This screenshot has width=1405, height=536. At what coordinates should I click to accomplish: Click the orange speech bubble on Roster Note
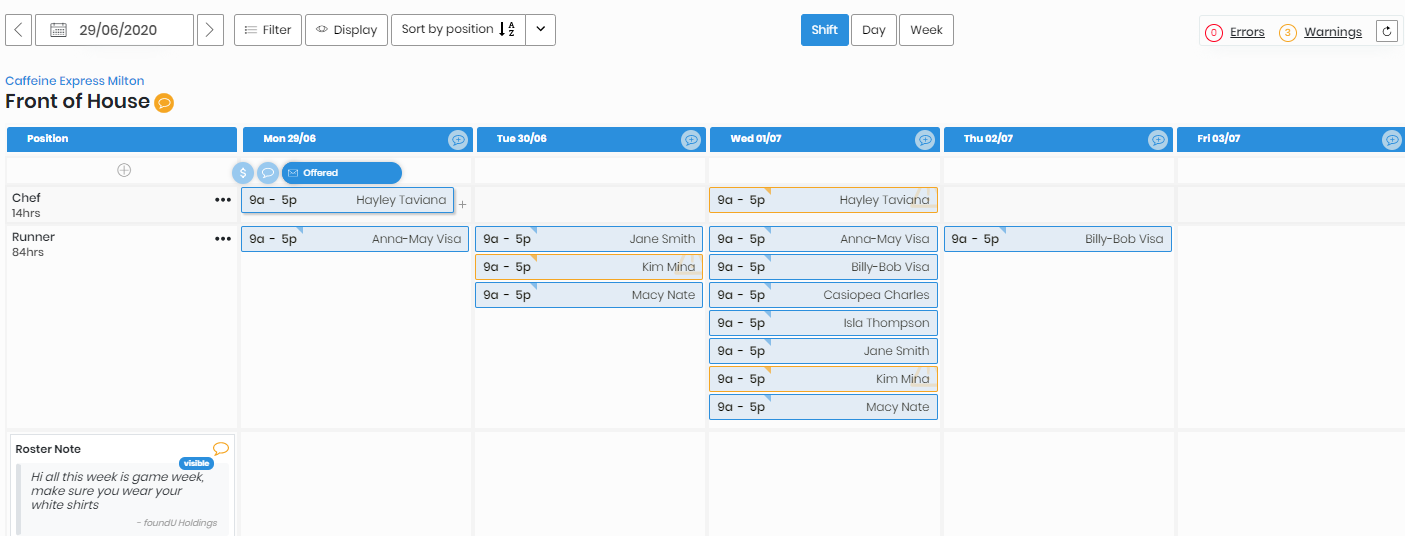tap(221, 449)
